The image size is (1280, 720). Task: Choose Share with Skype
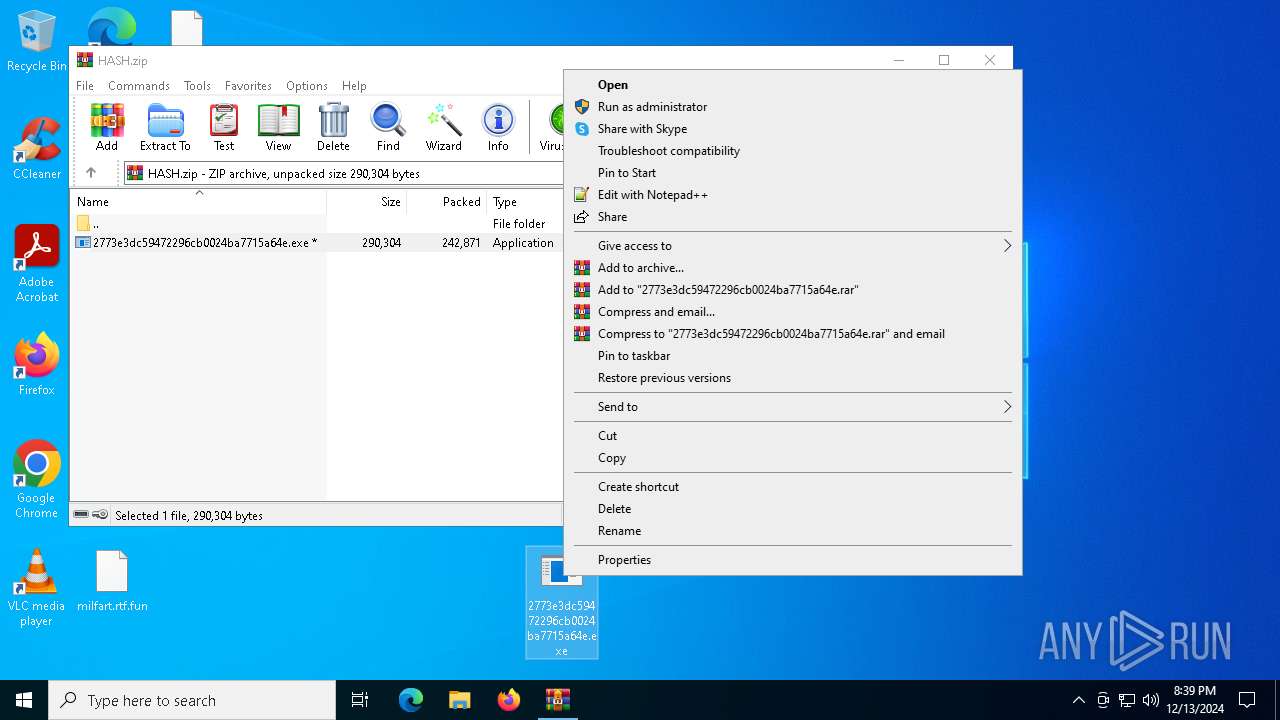tap(792, 129)
